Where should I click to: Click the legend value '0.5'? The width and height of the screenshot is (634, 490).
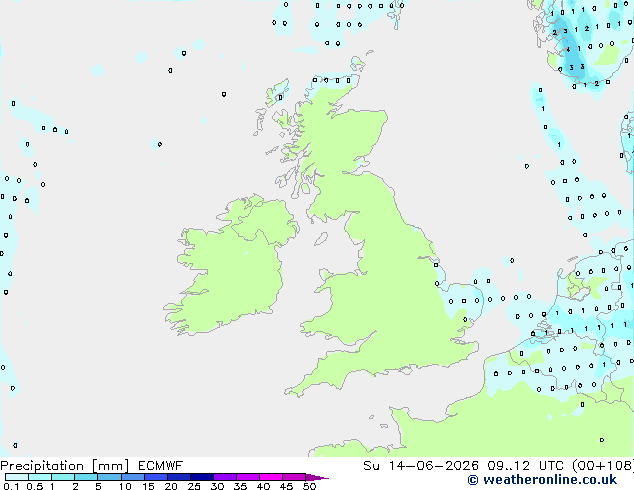pos(34,486)
